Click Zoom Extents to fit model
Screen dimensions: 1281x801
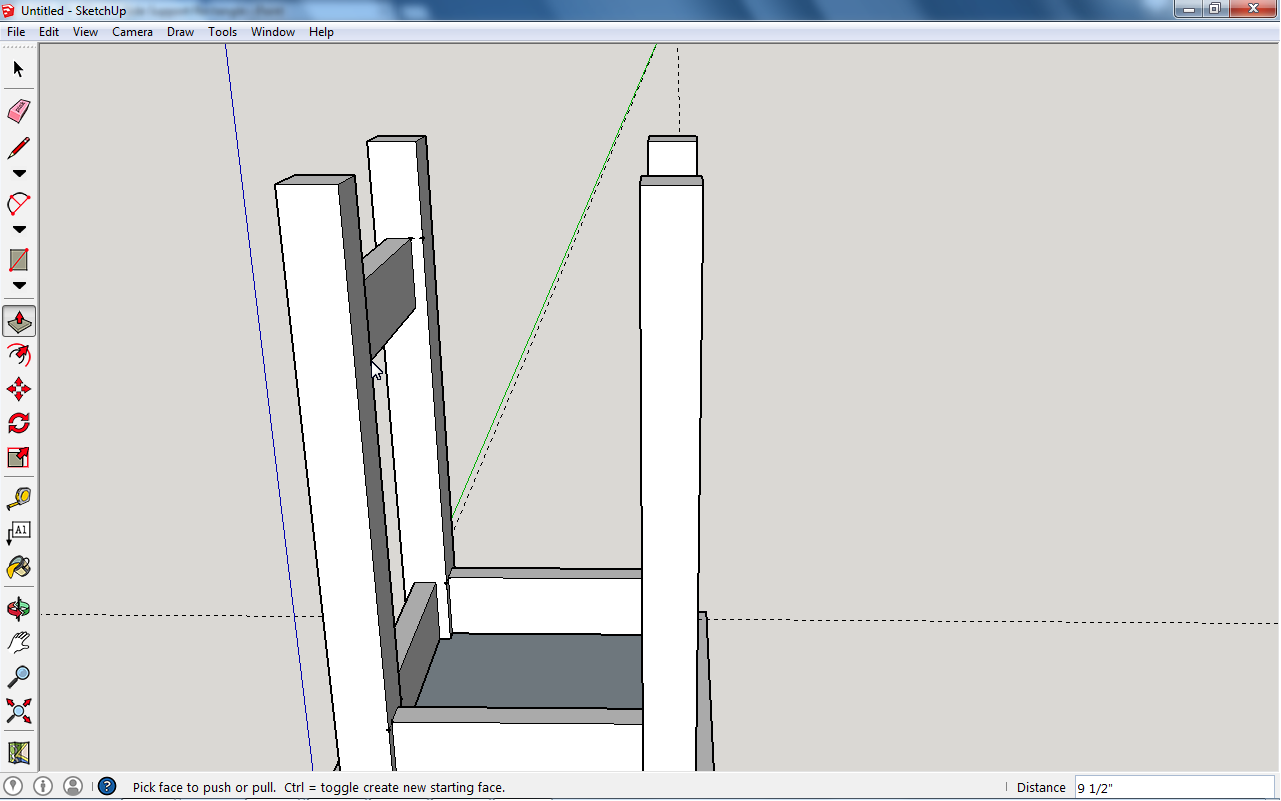point(18,711)
